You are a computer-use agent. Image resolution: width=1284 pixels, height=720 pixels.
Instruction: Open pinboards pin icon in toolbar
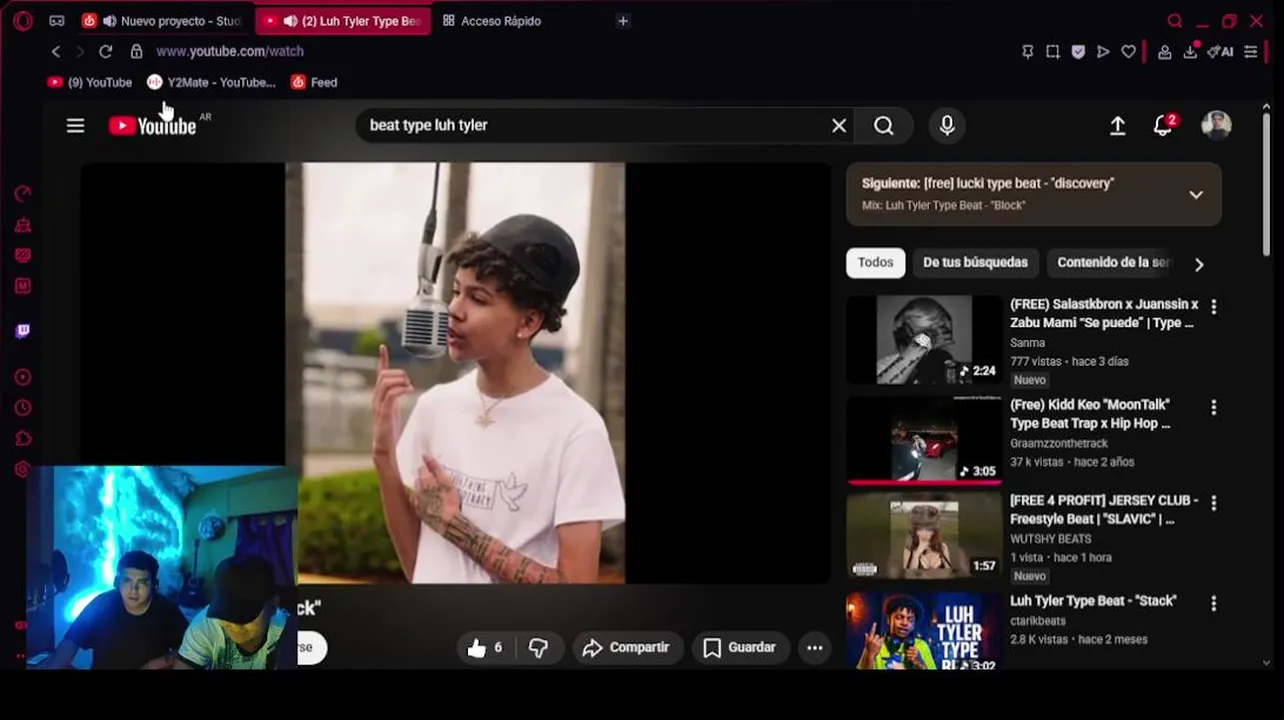point(1027,51)
